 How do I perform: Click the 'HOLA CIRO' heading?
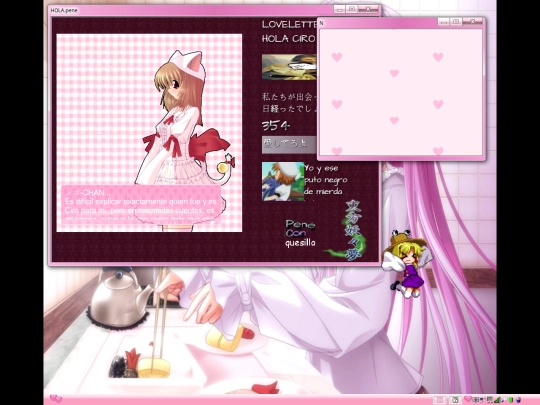coord(289,39)
